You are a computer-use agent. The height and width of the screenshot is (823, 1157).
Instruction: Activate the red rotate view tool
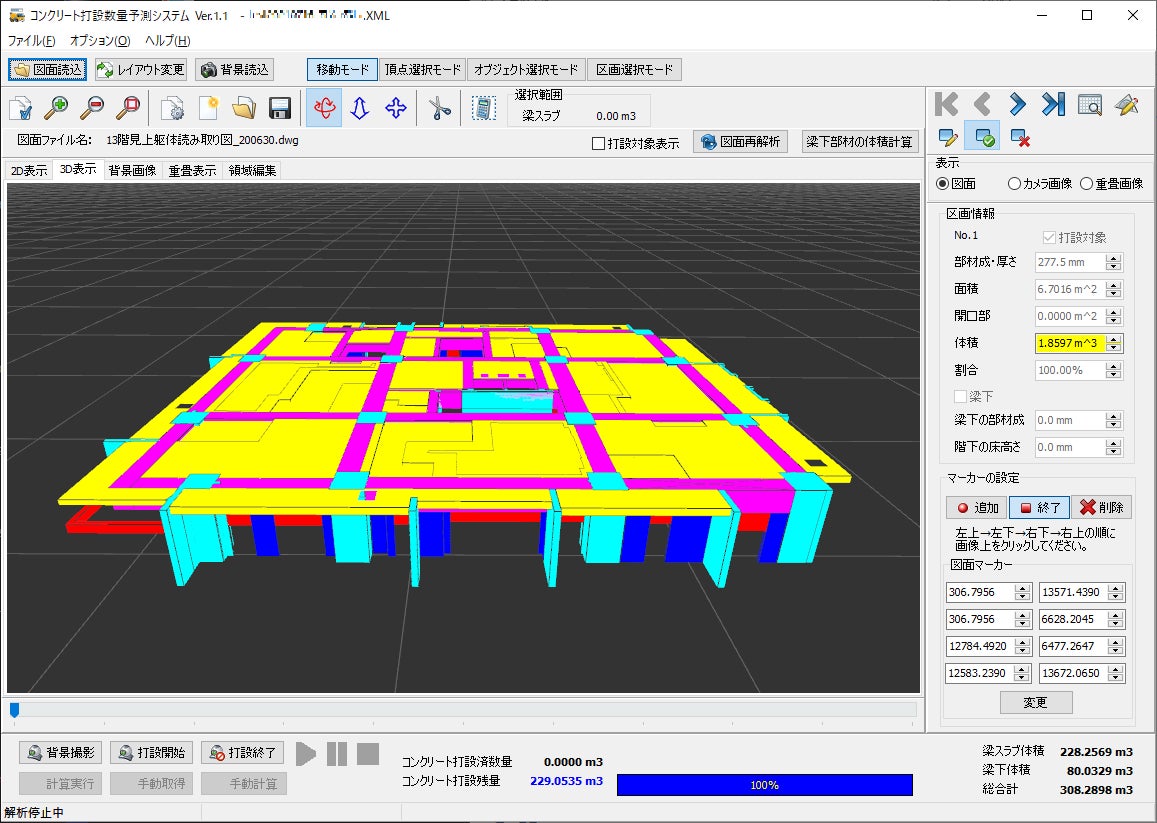pos(324,108)
